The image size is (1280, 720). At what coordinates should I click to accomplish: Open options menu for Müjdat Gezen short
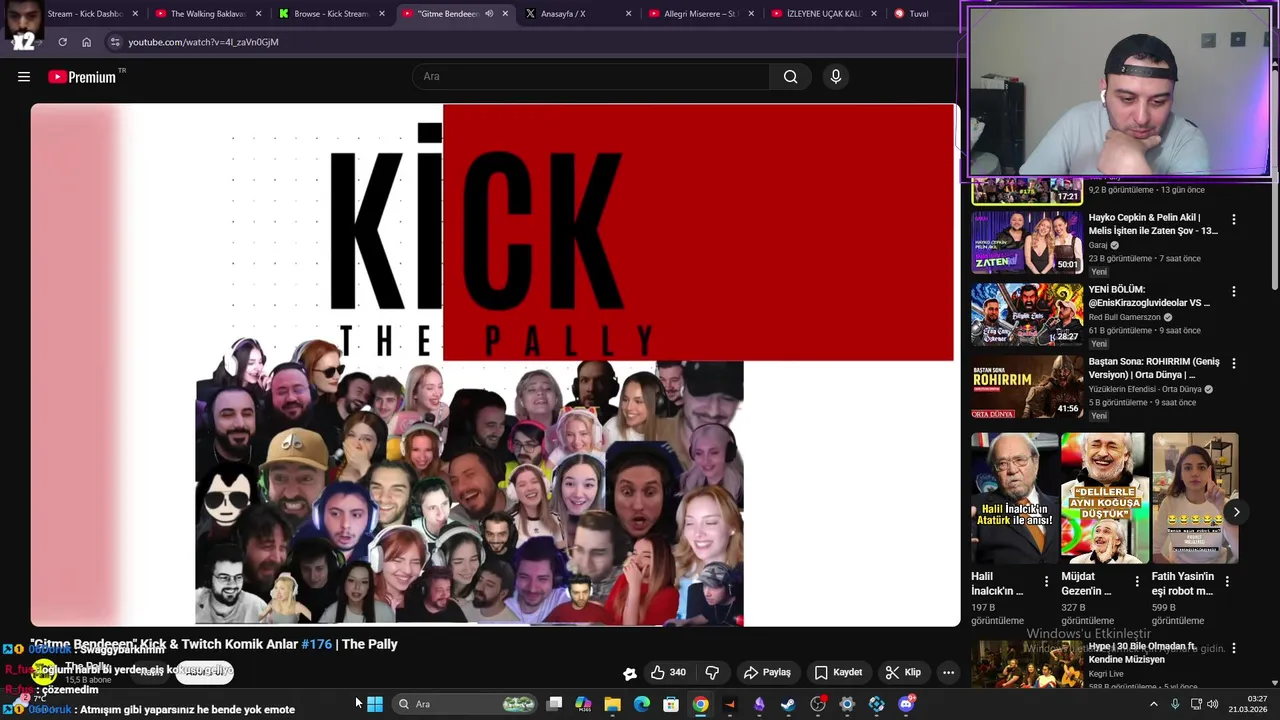click(x=1136, y=581)
